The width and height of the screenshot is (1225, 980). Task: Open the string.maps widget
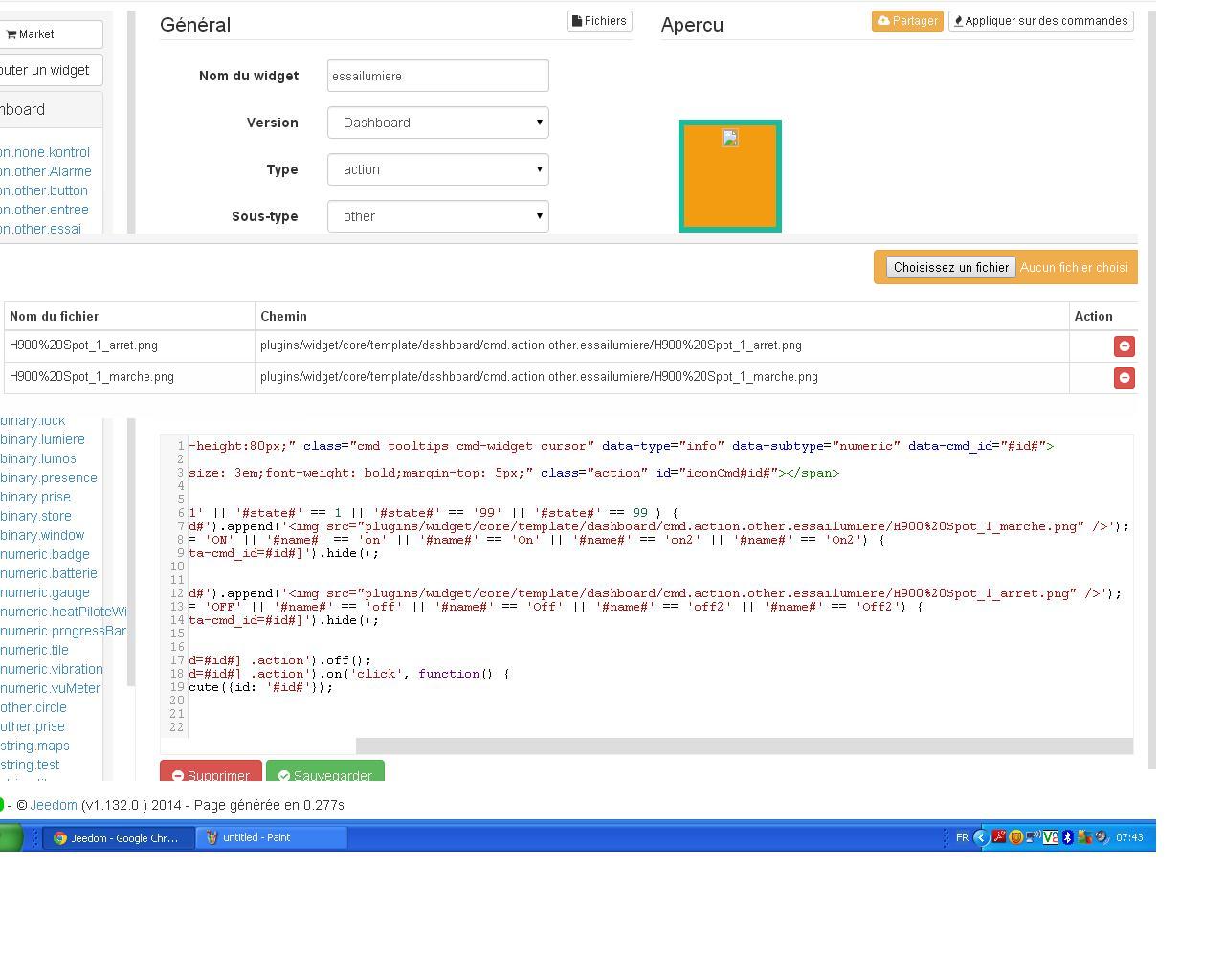(x=34, y=746)
